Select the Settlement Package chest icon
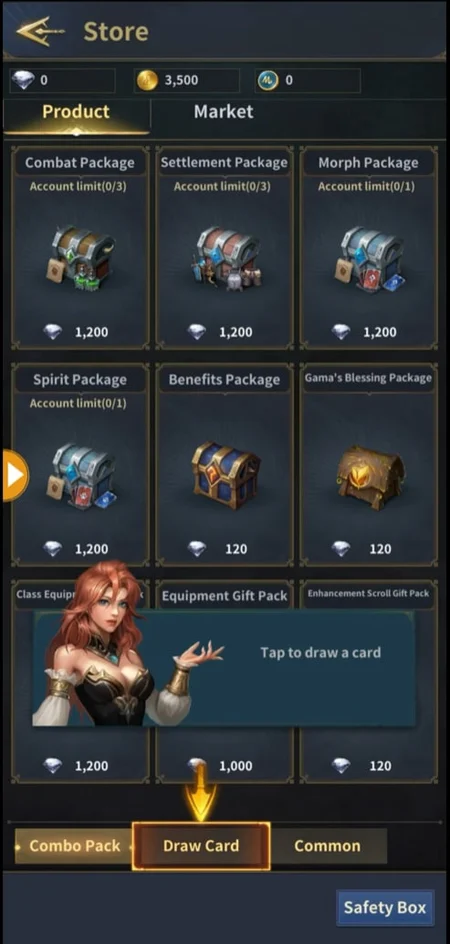The height and width of the screenshot is (944, 450). pos(227,259)
